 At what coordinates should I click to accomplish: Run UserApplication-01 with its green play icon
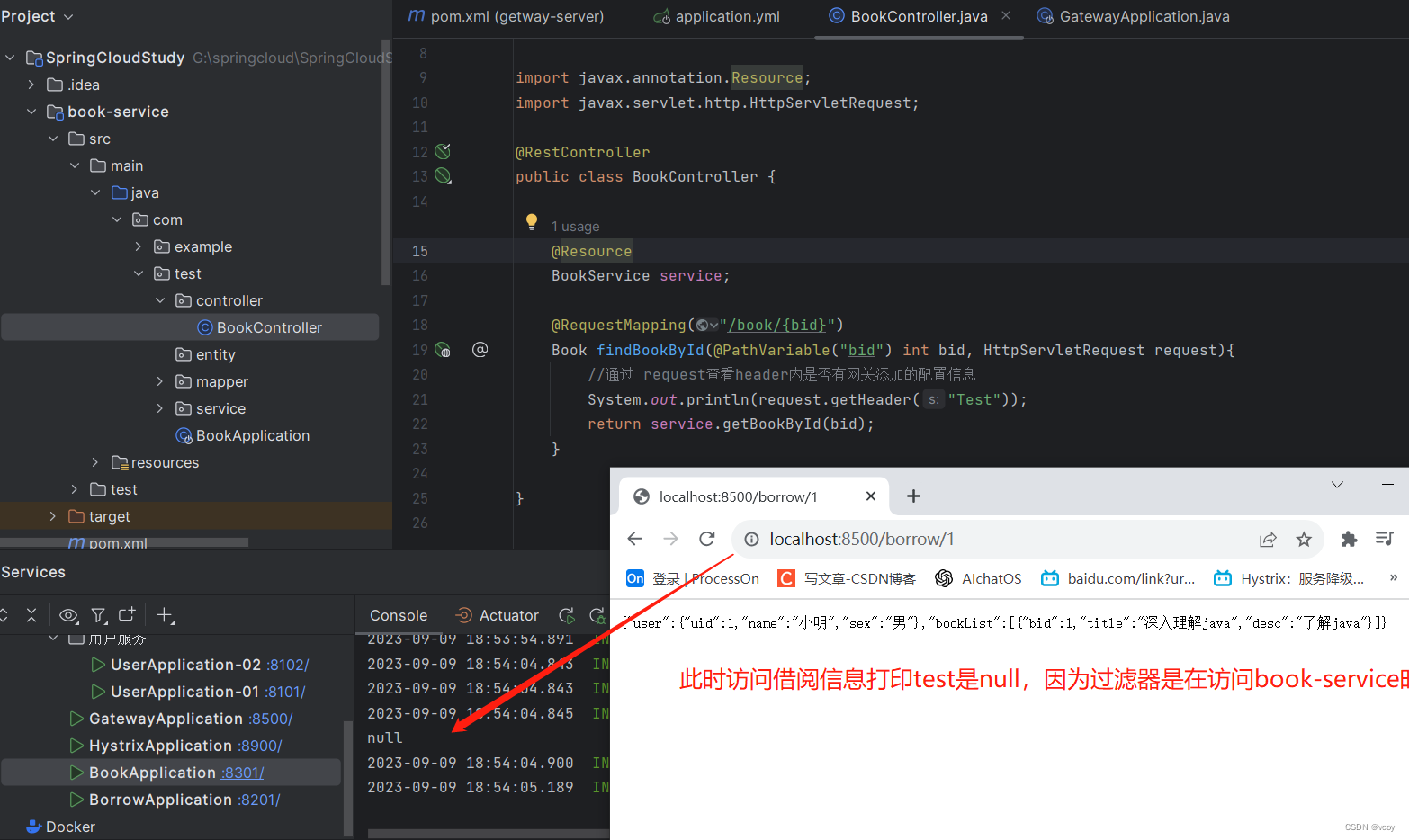coord(98,692)
